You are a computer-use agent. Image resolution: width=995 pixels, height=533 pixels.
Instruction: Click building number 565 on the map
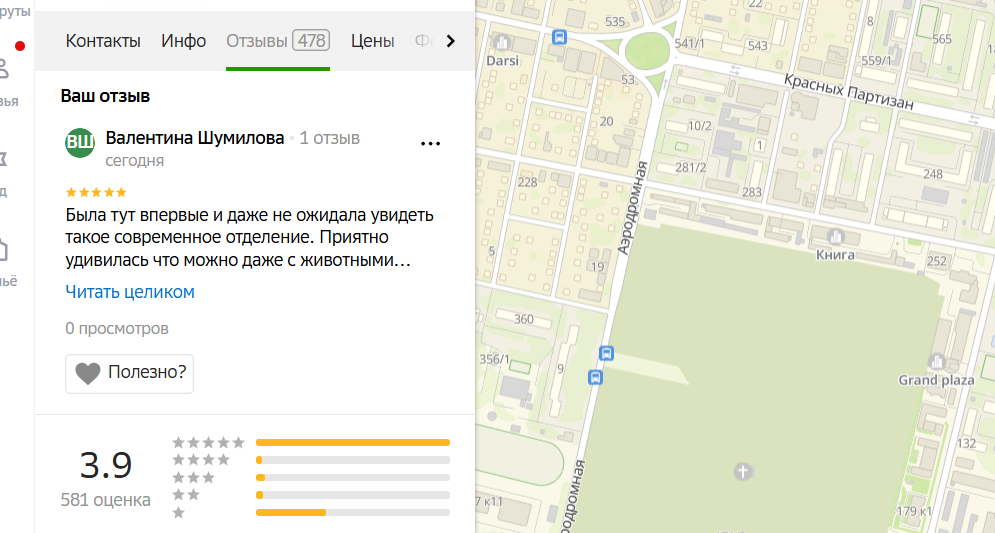942,39
